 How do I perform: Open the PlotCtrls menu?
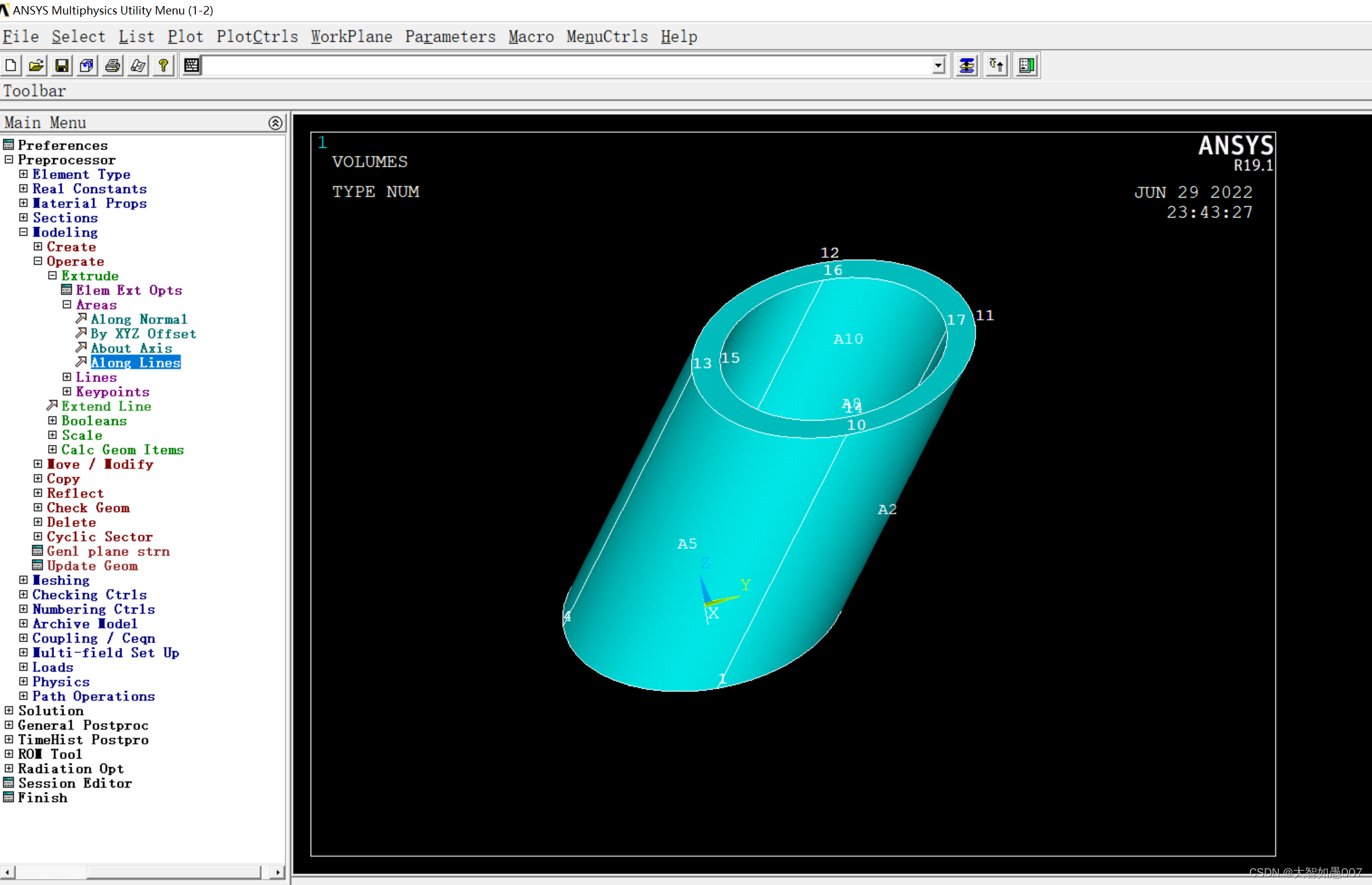click(257, 37)
